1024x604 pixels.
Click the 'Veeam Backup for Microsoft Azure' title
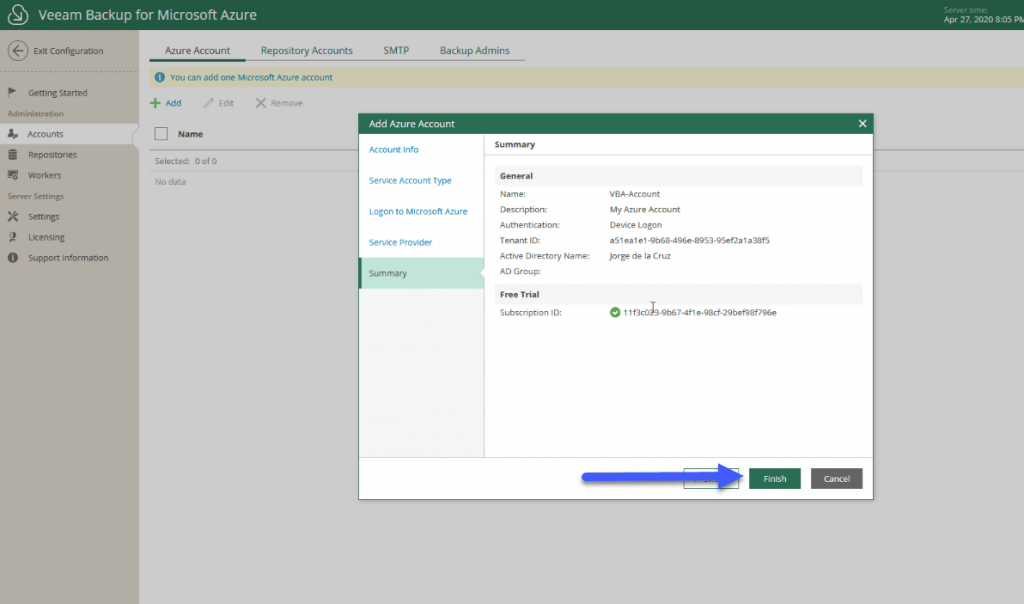147,14
